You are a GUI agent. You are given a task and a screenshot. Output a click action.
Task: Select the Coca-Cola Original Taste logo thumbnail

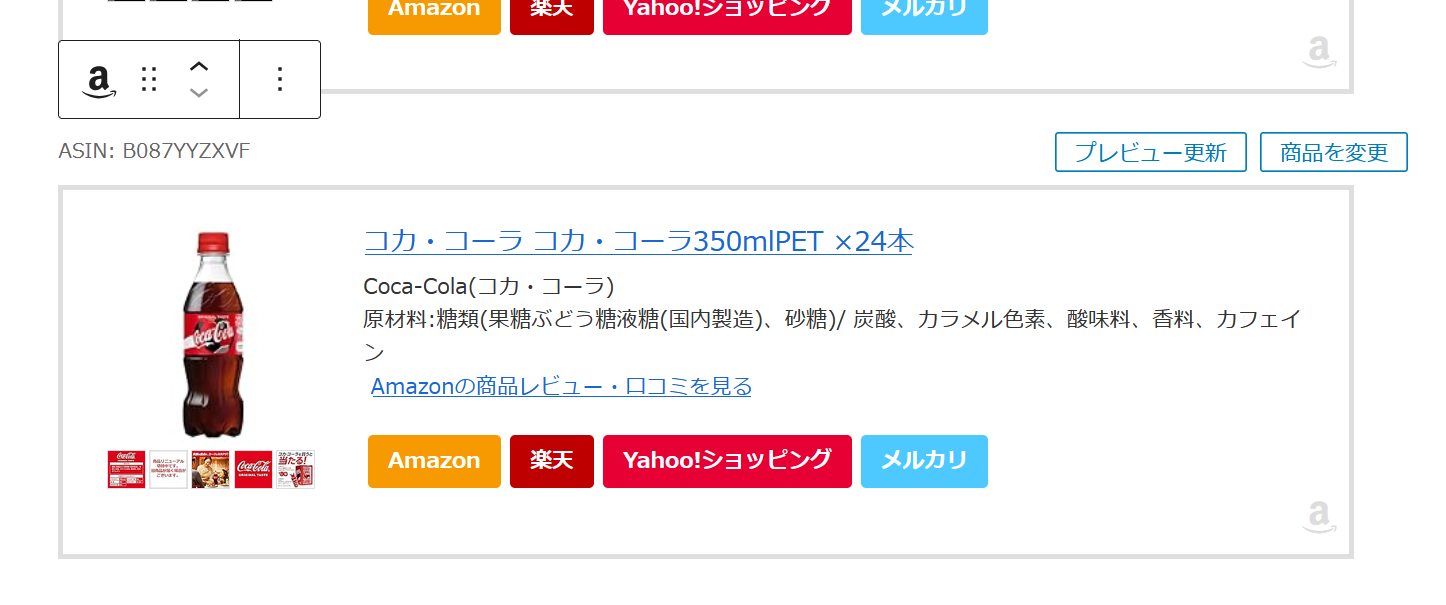(253, 469)
